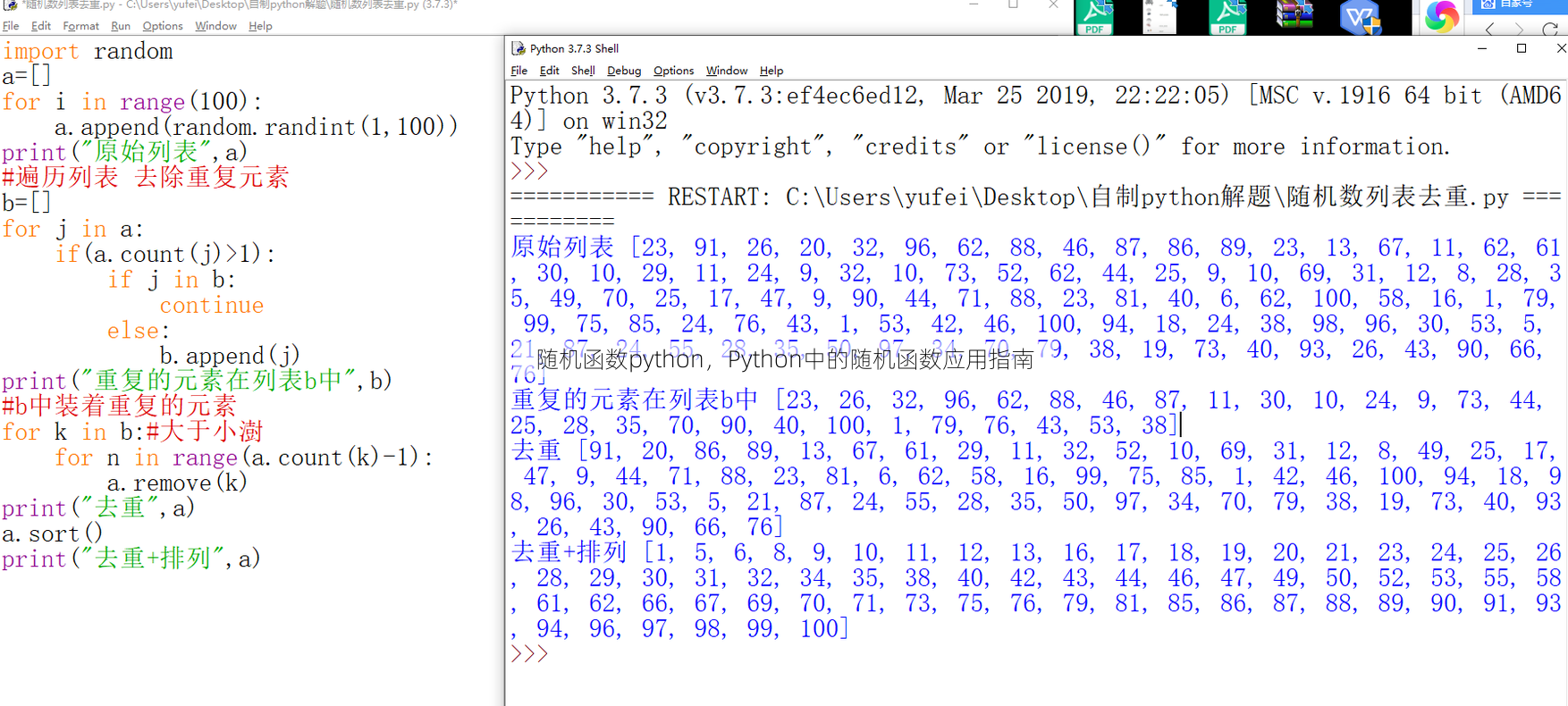The height and width of the screenshot is (706, 1568).
Task: Open File menu in Python Shell
Action: pyautogui.click(x=519, y=71)
